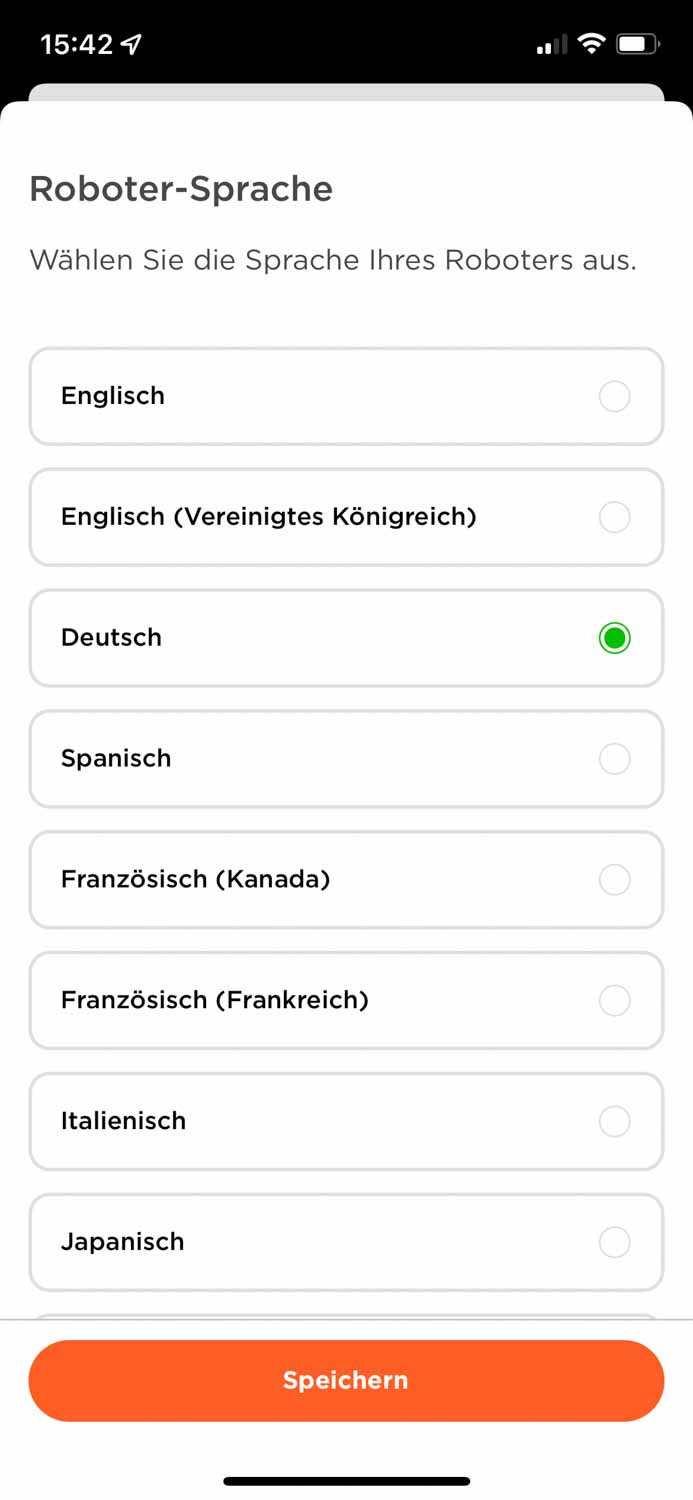Tap the Spanisch language label
The width and height of the screenshot is (693, 1500).
pos(116,759)
